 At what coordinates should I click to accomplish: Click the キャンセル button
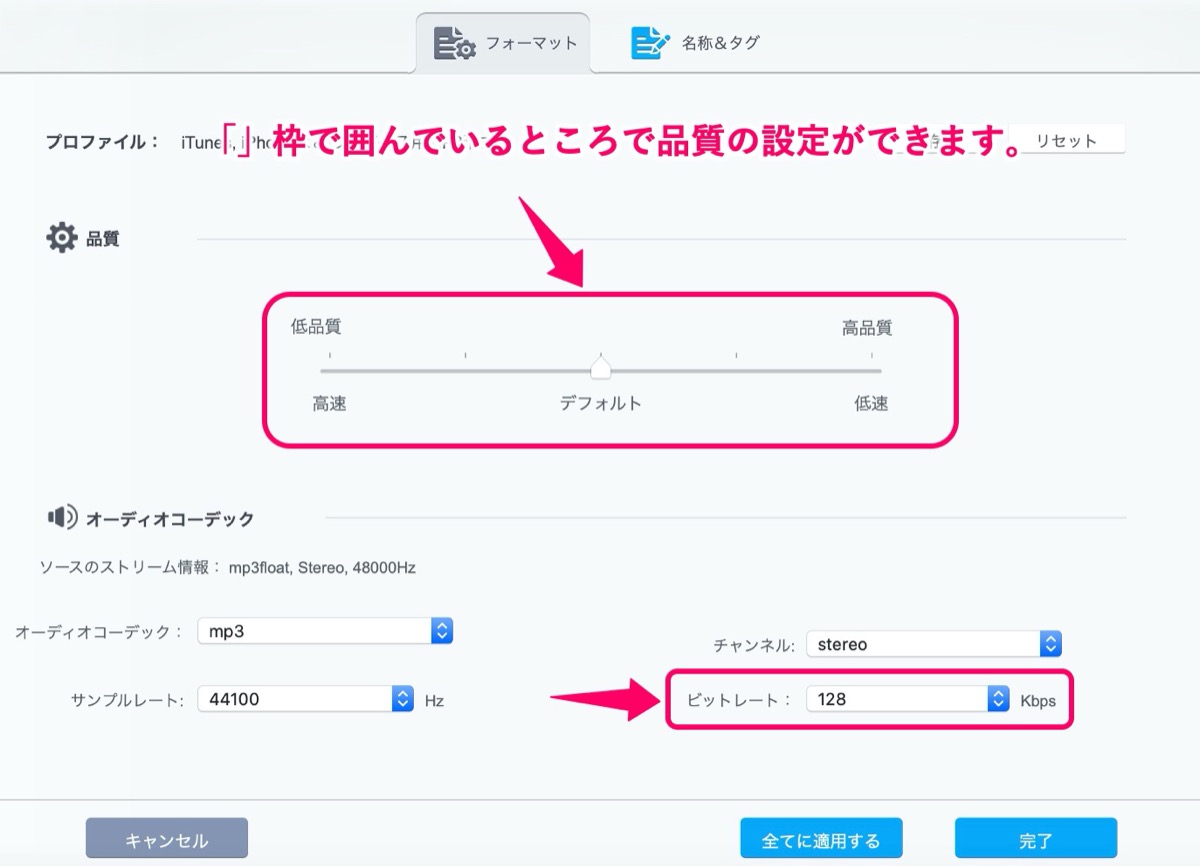tap(167, 839)
